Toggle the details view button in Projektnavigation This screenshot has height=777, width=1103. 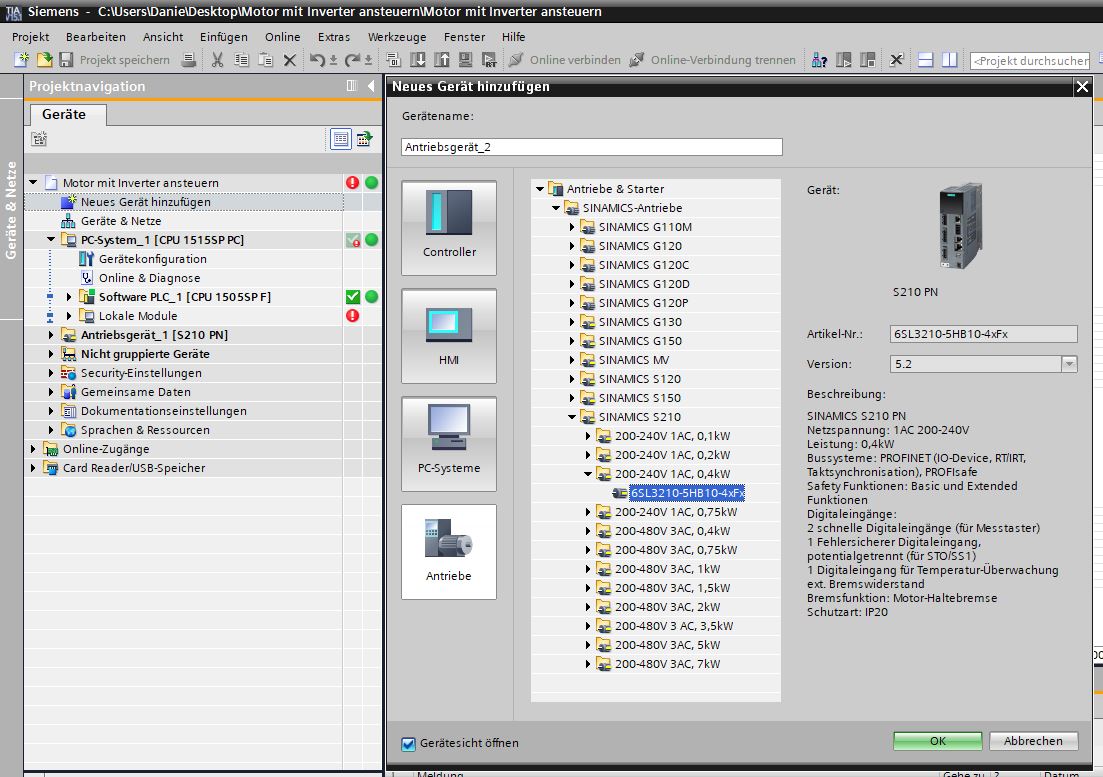click(341, 139)
